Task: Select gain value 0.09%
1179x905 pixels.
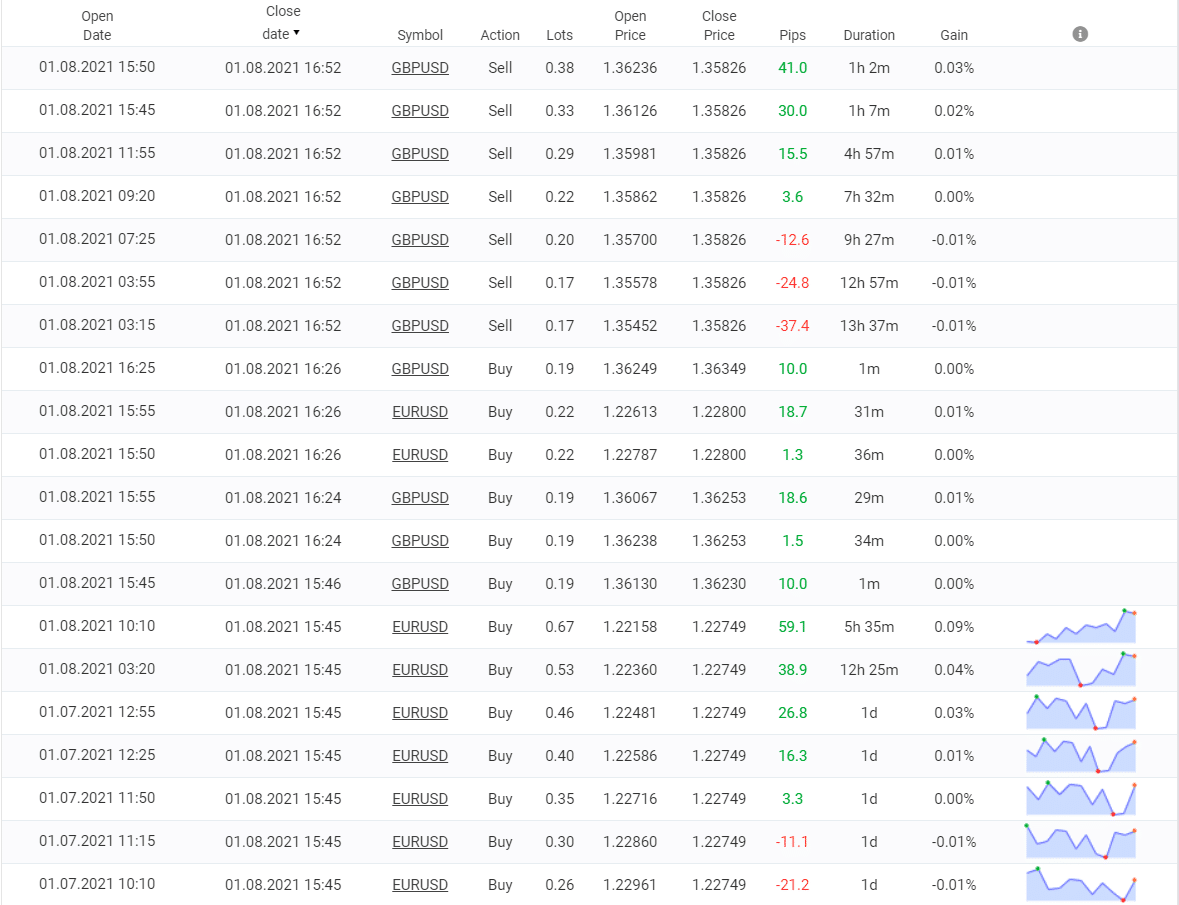Action: click(954, 627)
